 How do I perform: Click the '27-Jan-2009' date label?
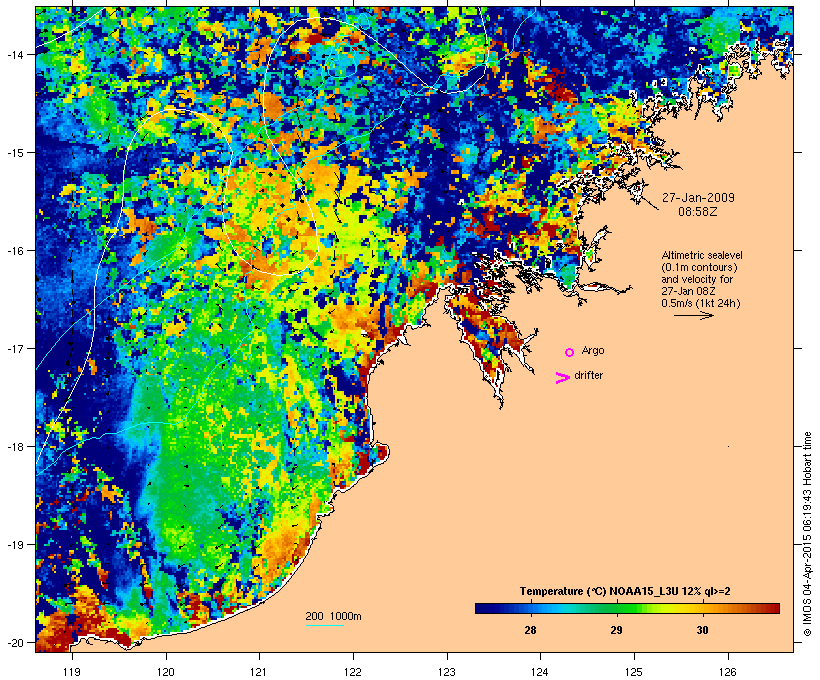click(698, 198)
